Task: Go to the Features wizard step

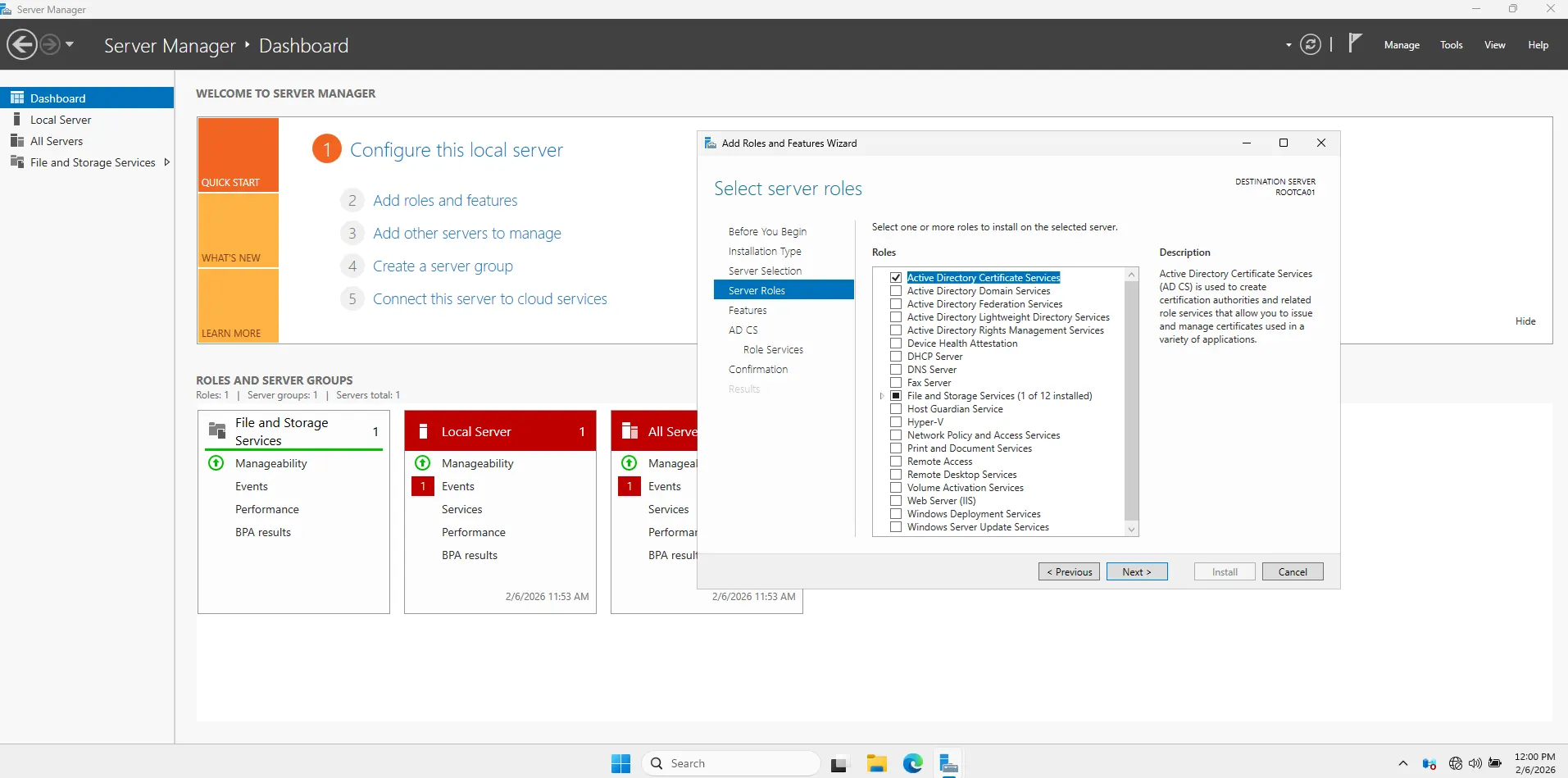Action: [748, 311]
